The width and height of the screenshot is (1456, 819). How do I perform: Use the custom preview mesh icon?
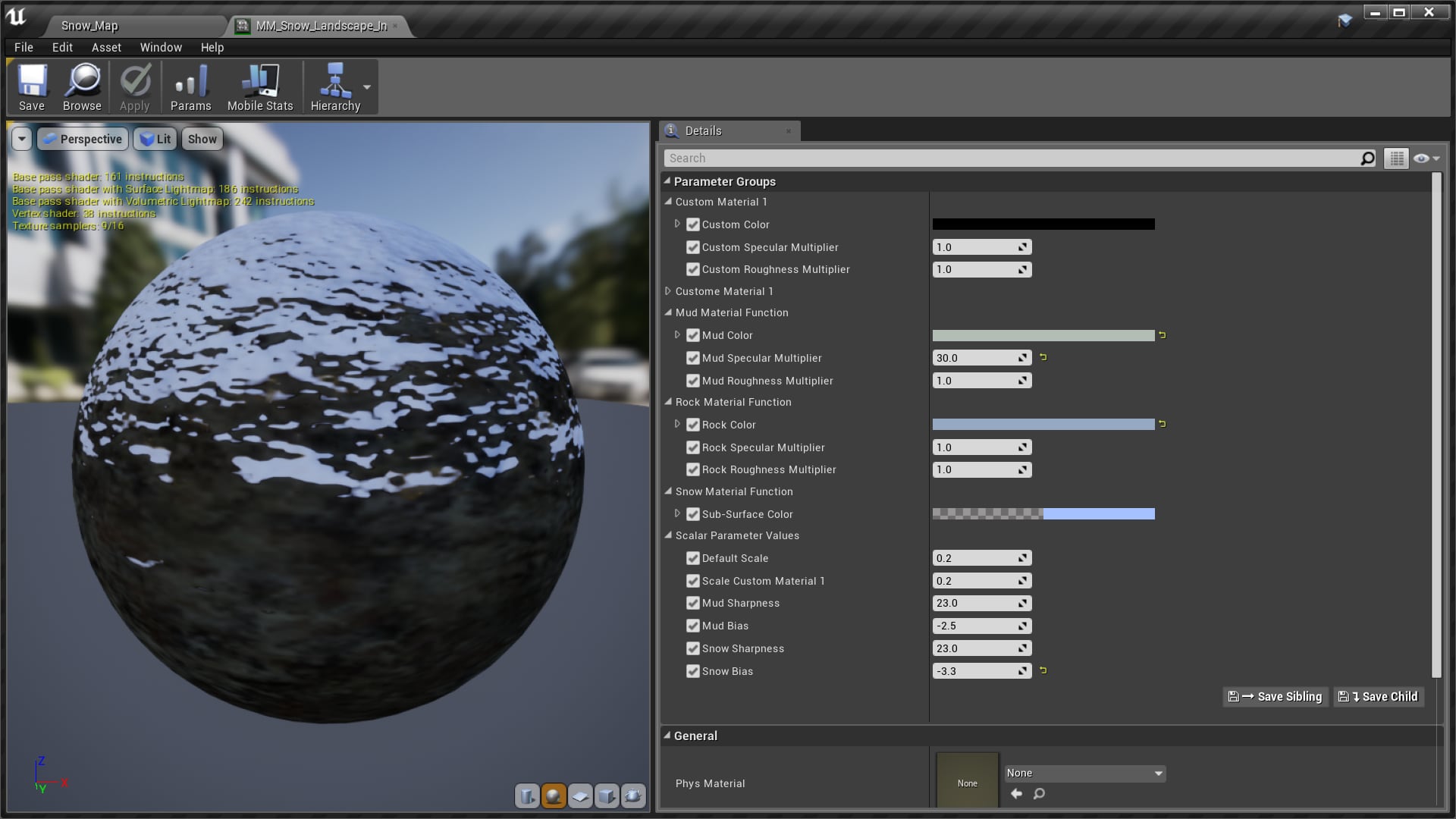[x=633, y=795]
